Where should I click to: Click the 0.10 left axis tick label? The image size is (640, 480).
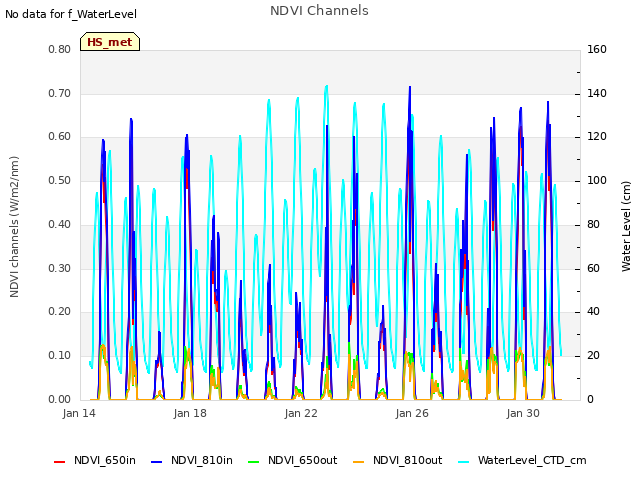coord(60,356)
